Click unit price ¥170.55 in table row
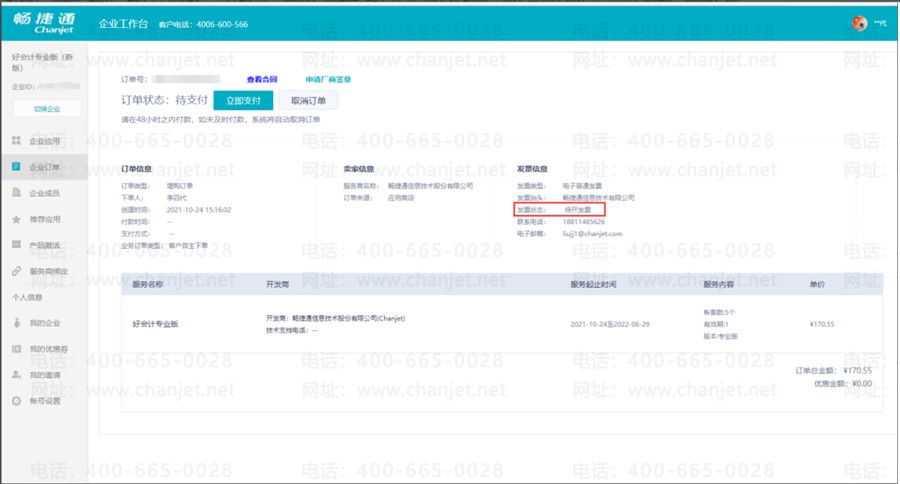 822,324
